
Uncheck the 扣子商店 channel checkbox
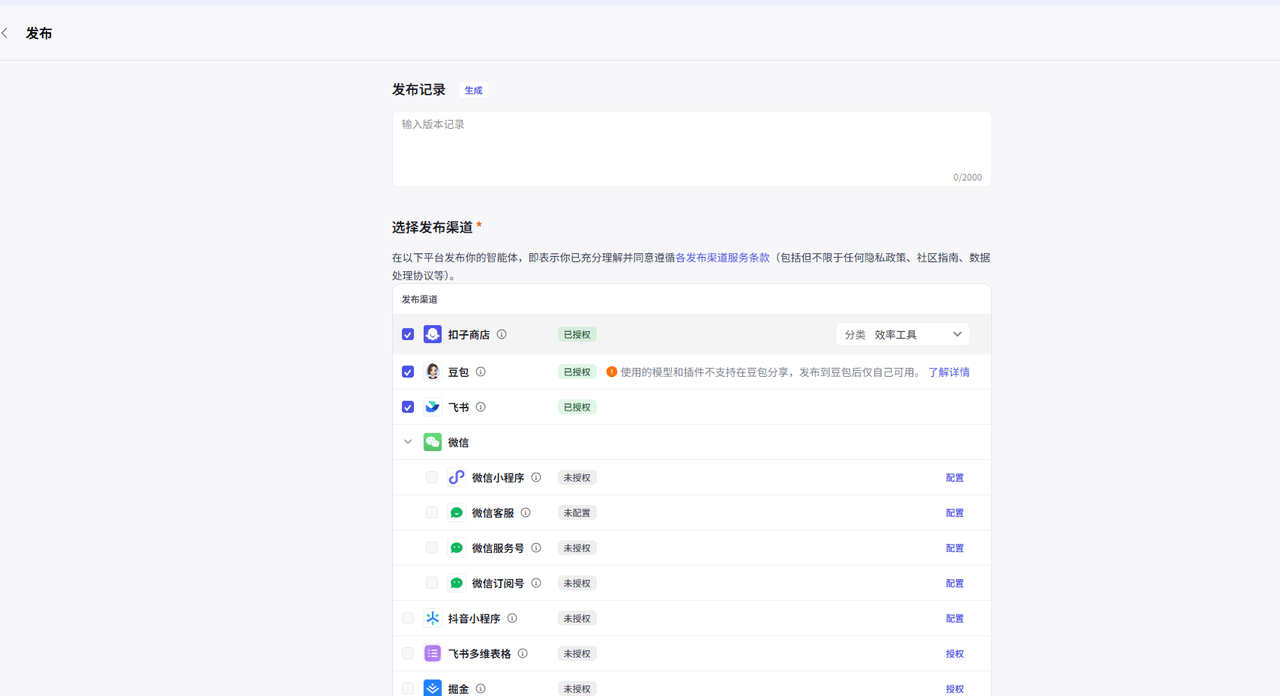tap(408, 334)
